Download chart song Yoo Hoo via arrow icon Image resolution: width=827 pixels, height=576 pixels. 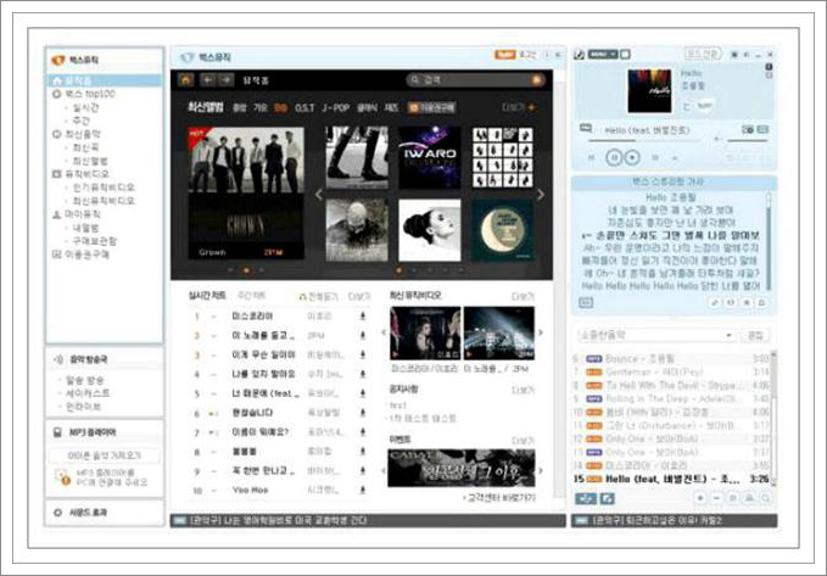pyautogui.click(x=362, y=490)
